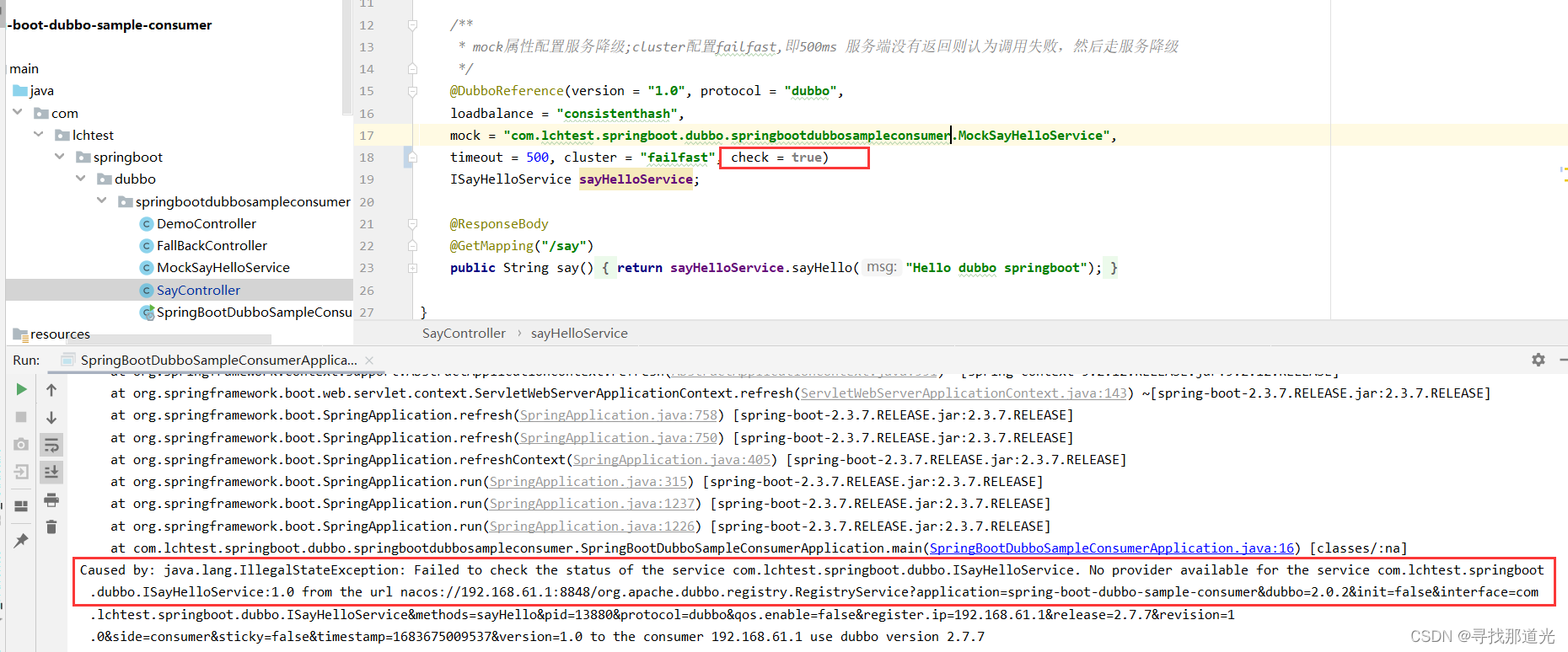
Task: Open SpringApplication.java:315 link
Action: [x=588, y=482]
